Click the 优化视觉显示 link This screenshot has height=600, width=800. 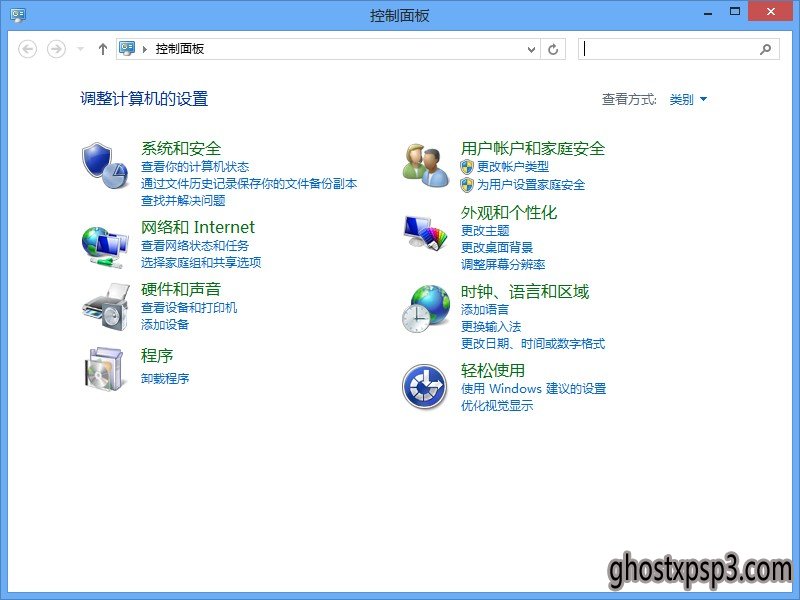coord(497,406)
